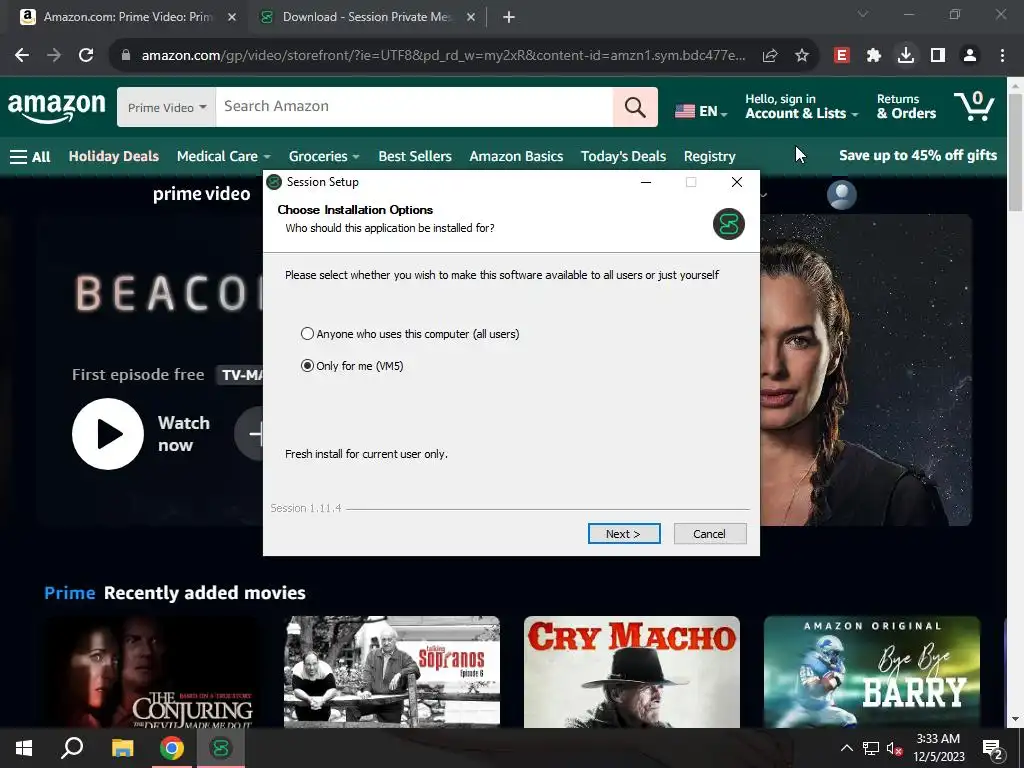Click the Amazon search magnifier button

pyautogui.click(x=635, y=107)
